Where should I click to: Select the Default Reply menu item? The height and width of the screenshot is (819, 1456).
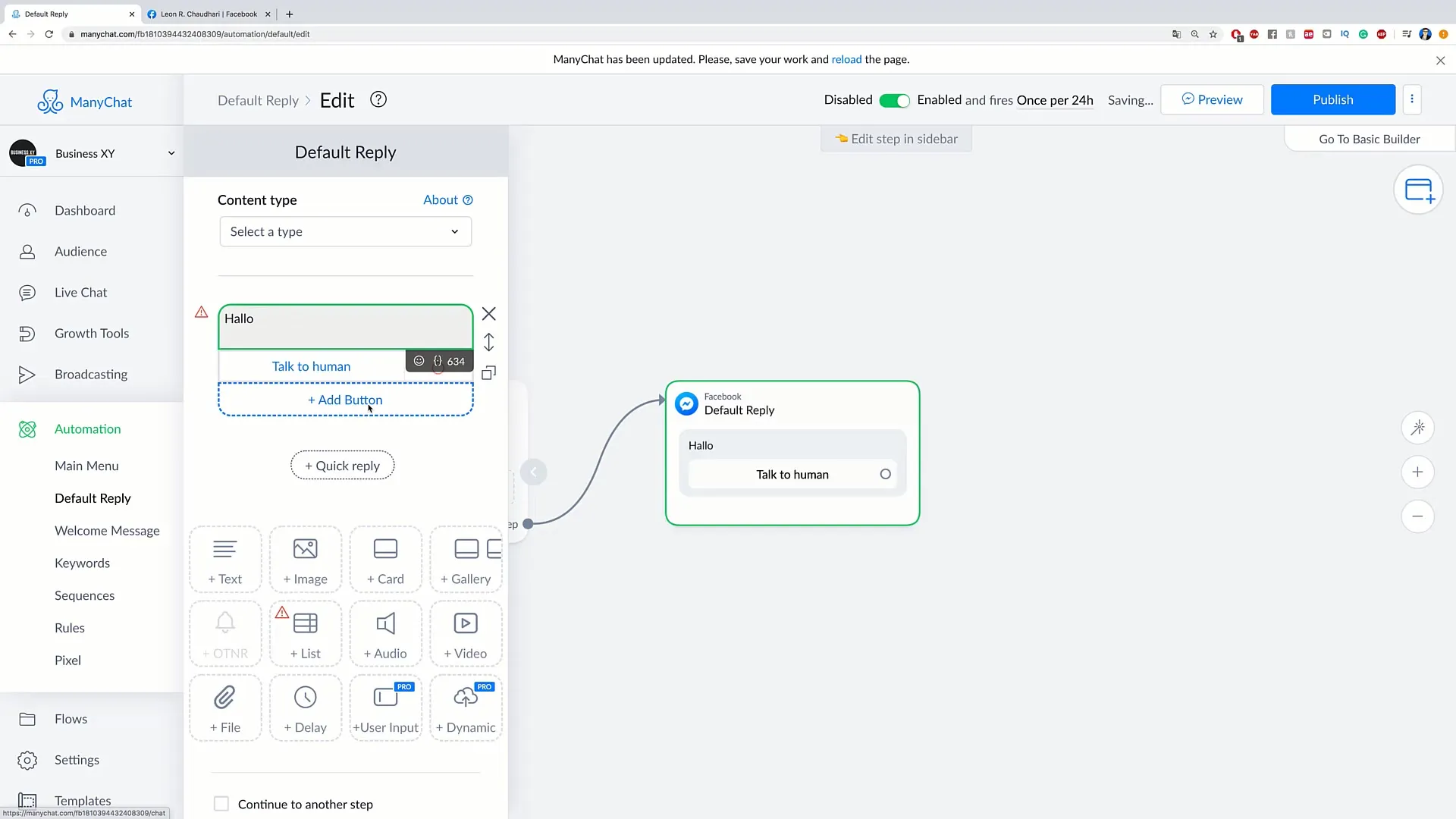93,497
